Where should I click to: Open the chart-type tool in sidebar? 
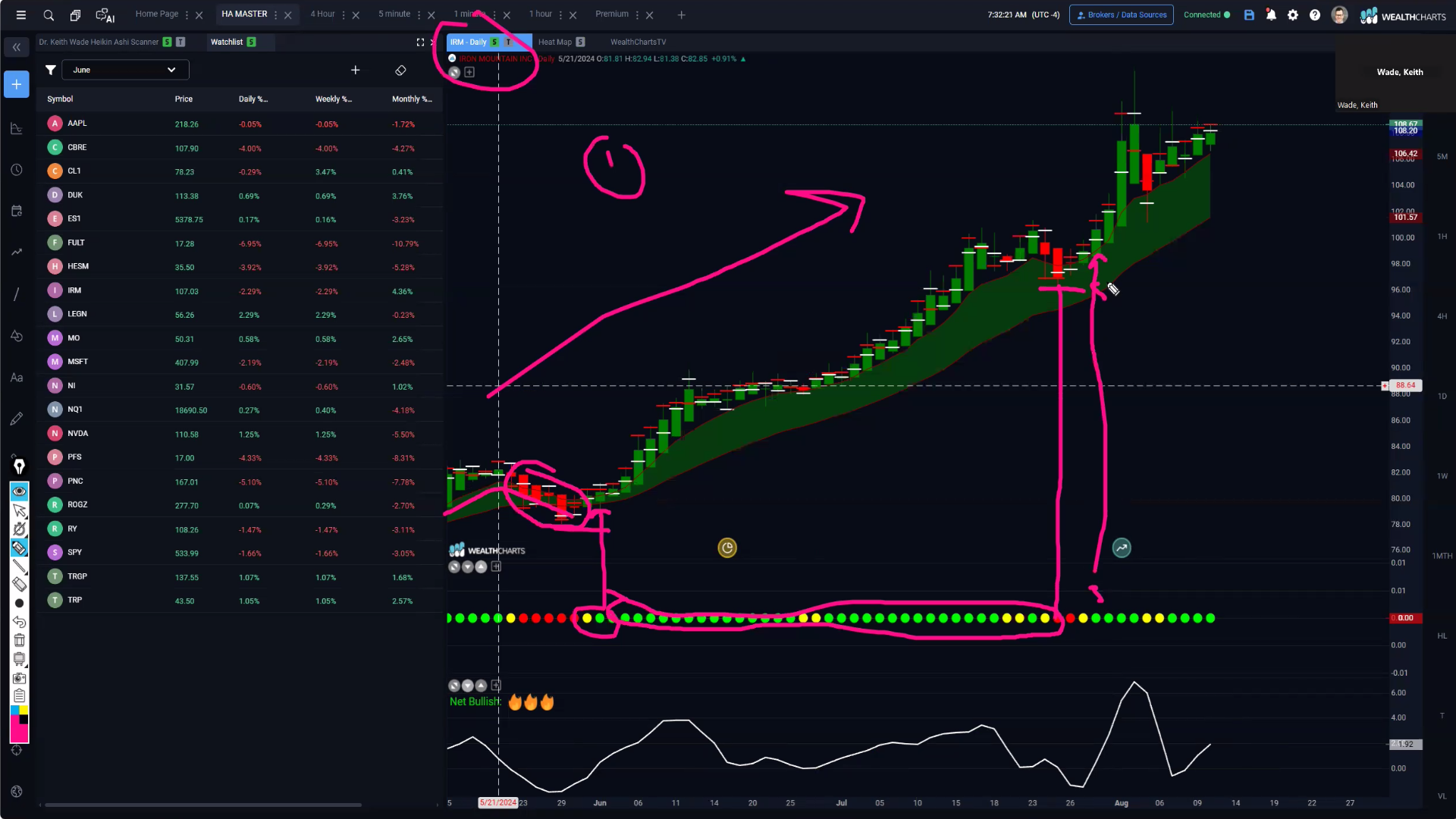coord(17,129)
